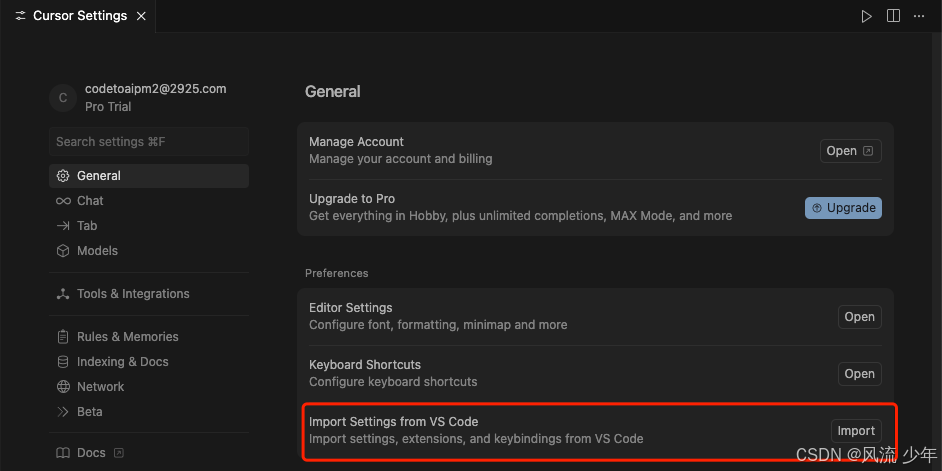Open the Models settings section
Image resolution: width=942 pixels, height=471 pixels.
149,251
